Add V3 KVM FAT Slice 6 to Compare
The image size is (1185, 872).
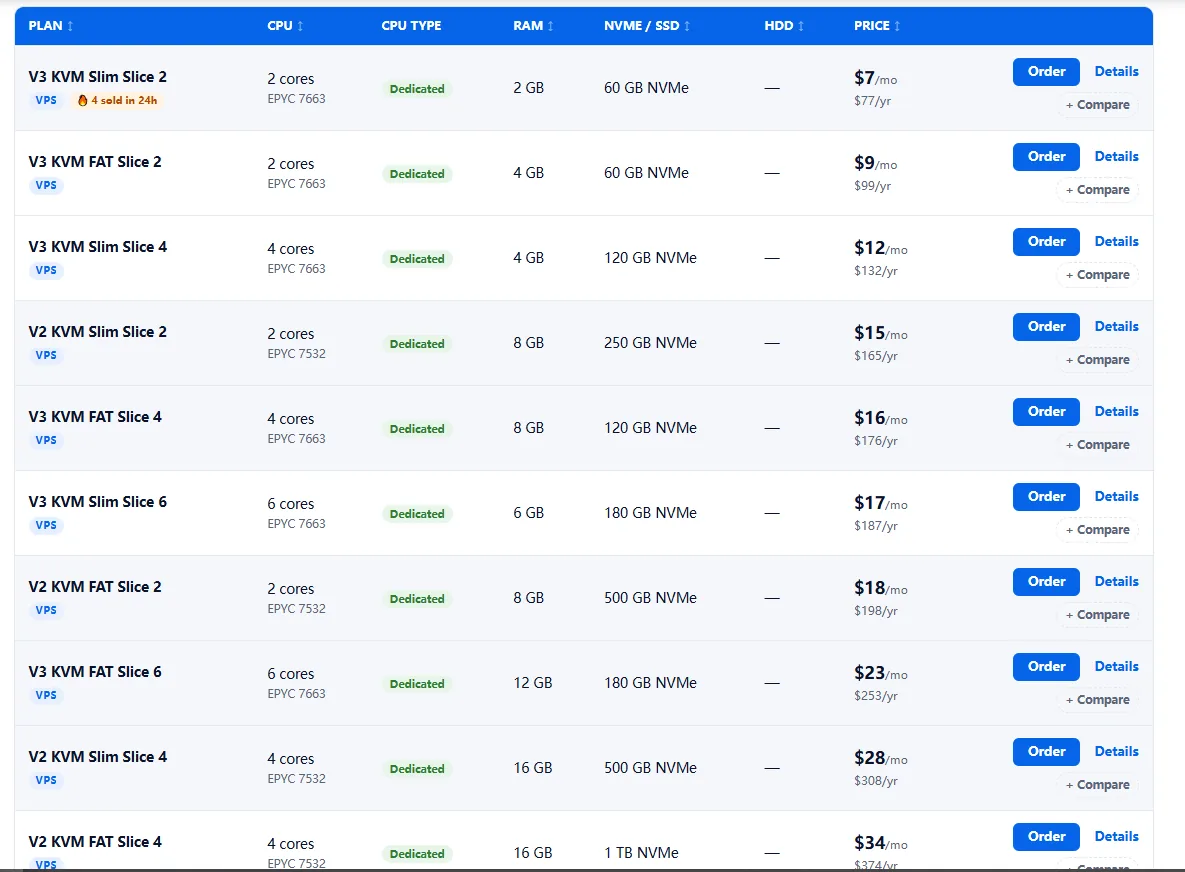pos(1097,700)
